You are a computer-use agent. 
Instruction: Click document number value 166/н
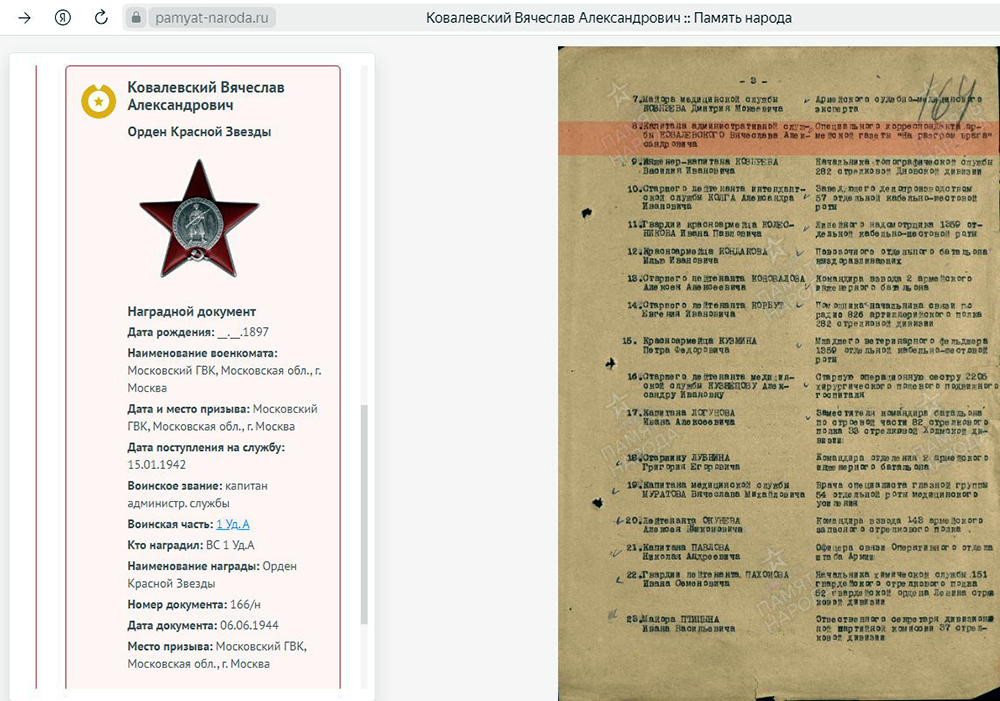coord(245,605)
